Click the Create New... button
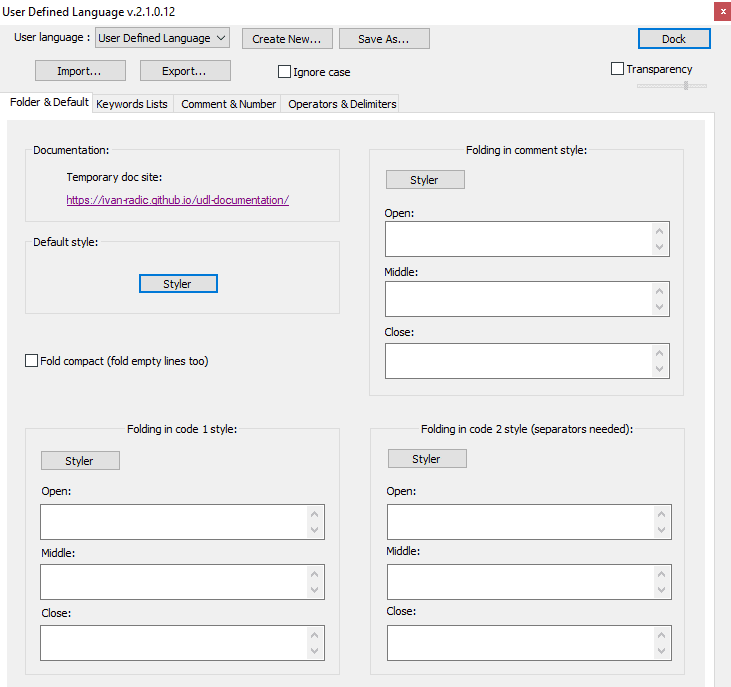Viewport: 731px width, 687px height. [287, 39]
